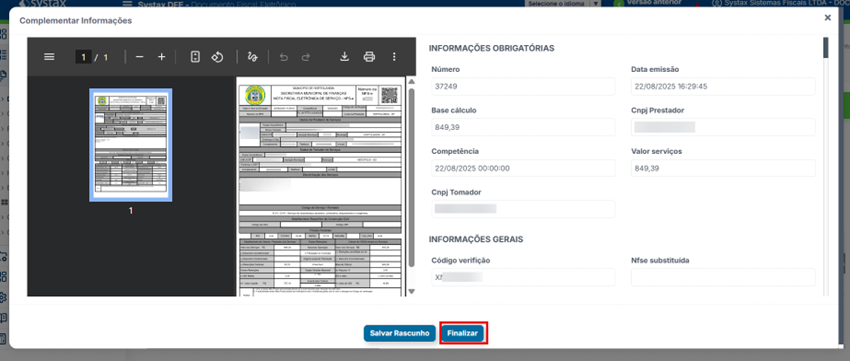850x361 pixels.
Task: Click the redo arrow in PDF toolbar
Action: tap(306, 57)
